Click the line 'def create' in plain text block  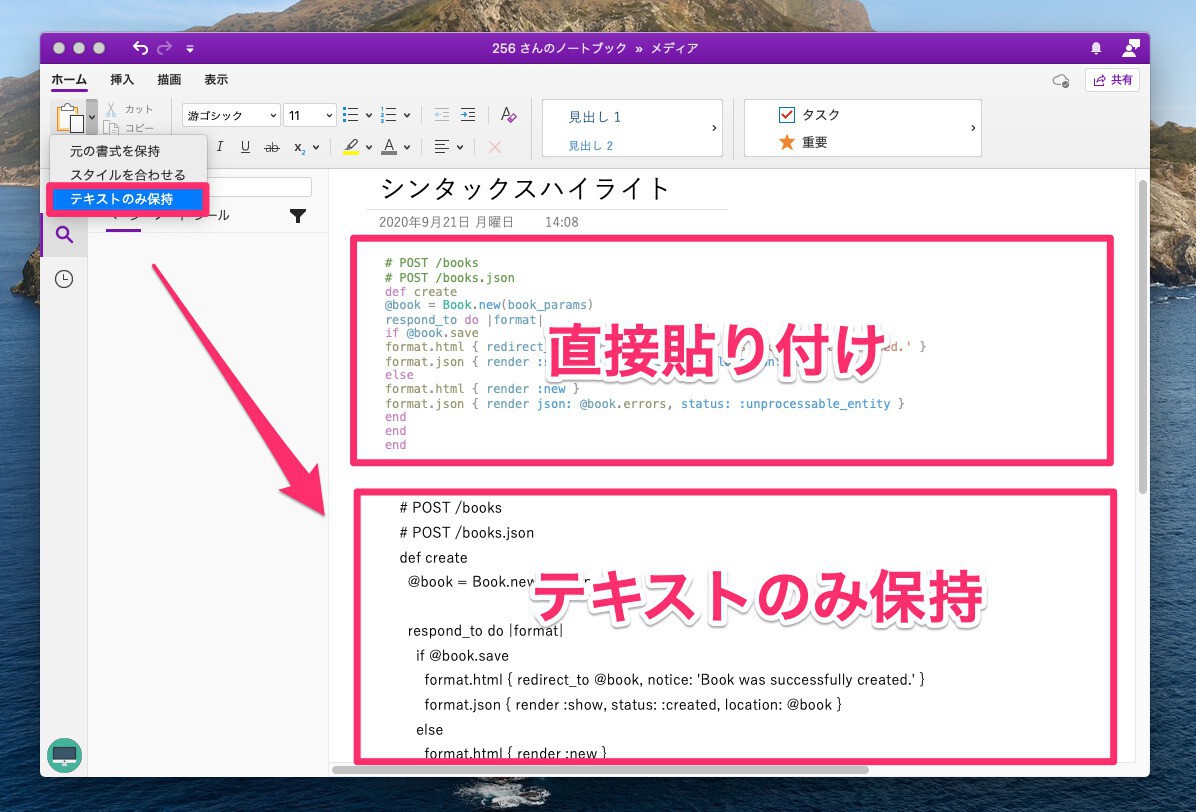[x=433, y=557]
